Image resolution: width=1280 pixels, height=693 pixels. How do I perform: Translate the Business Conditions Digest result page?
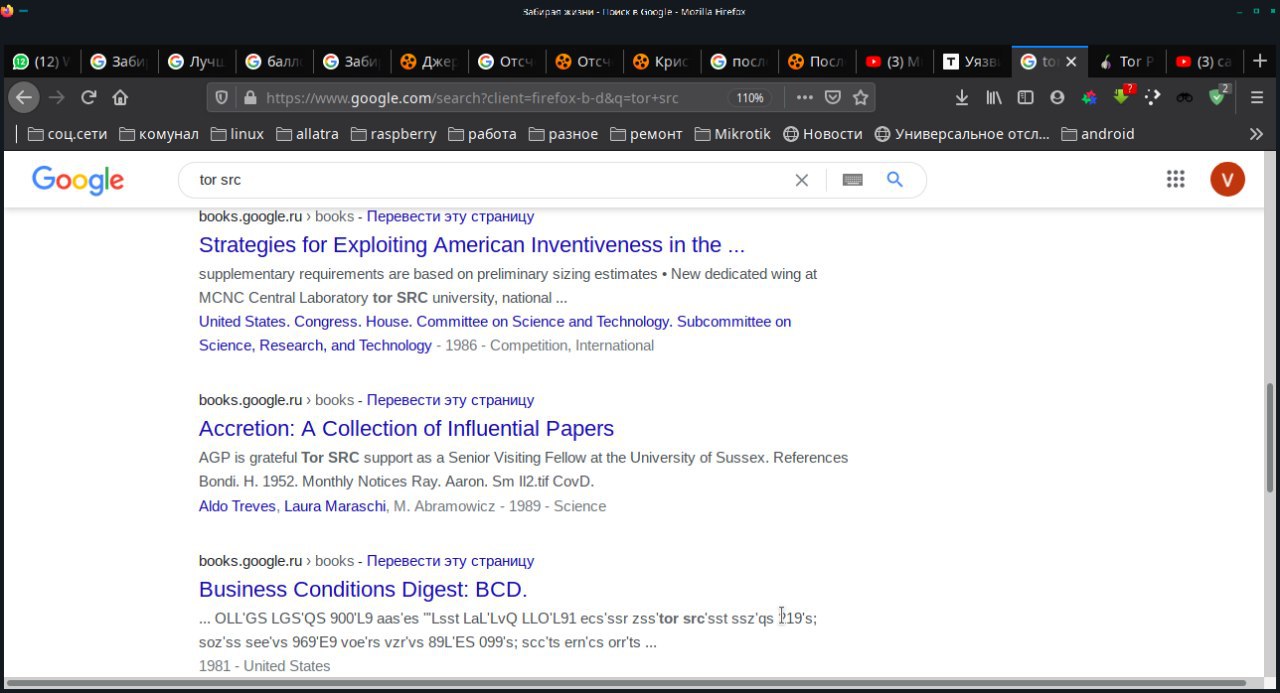[450, 561]
